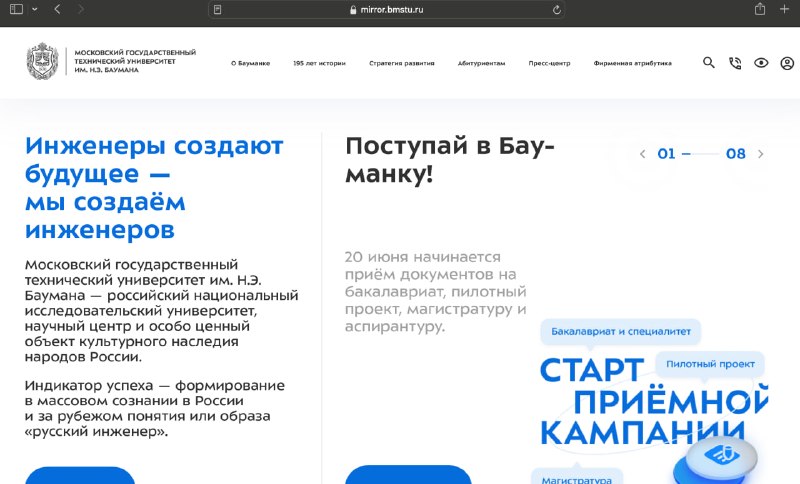The height and width of the screenshot is (484, 800).
Task: Open the sidebar dropdown chevron in Safari toolbar
Action: pyautogui.click(x=35, y=9)
